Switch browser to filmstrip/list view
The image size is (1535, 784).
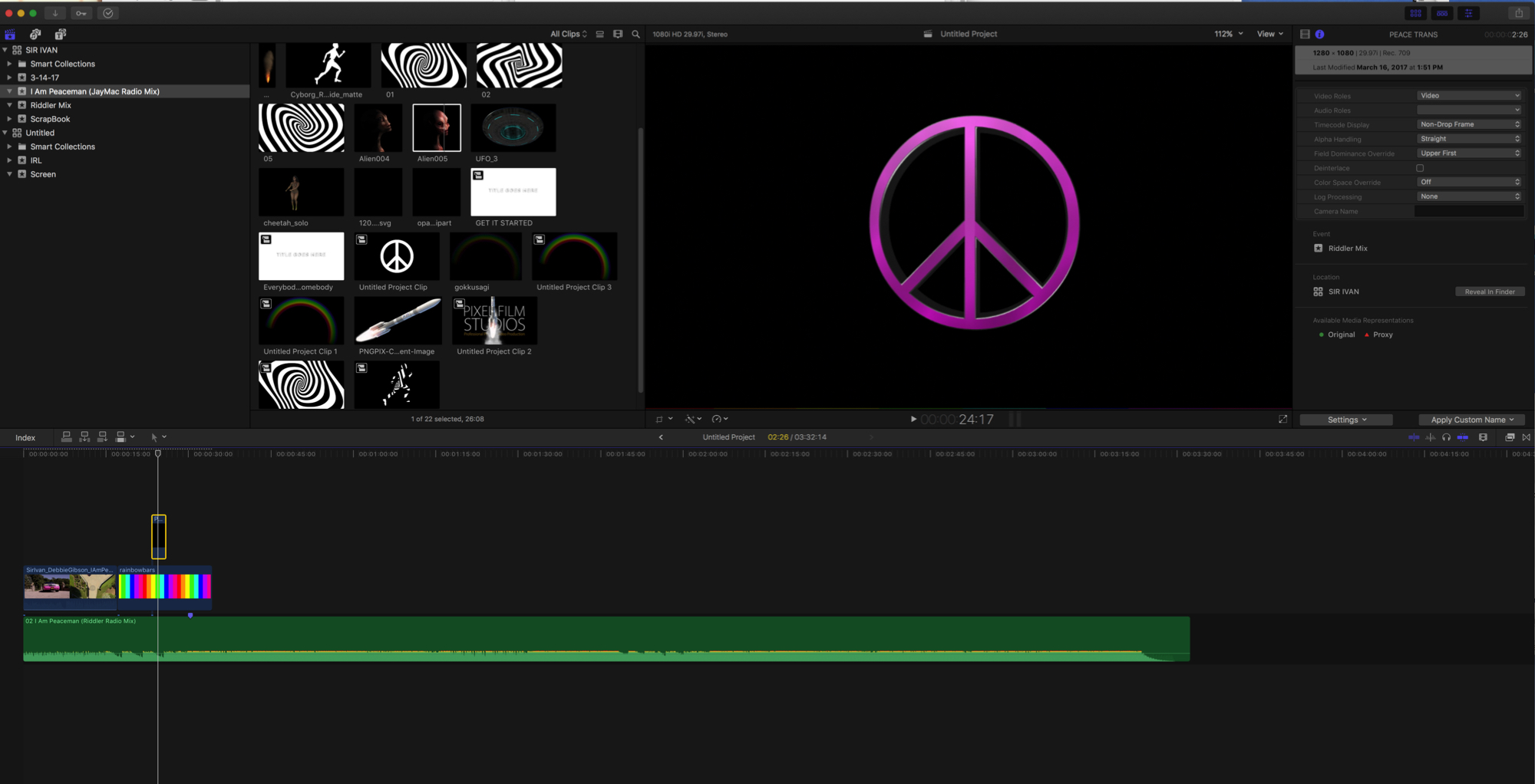pos(618,34)
